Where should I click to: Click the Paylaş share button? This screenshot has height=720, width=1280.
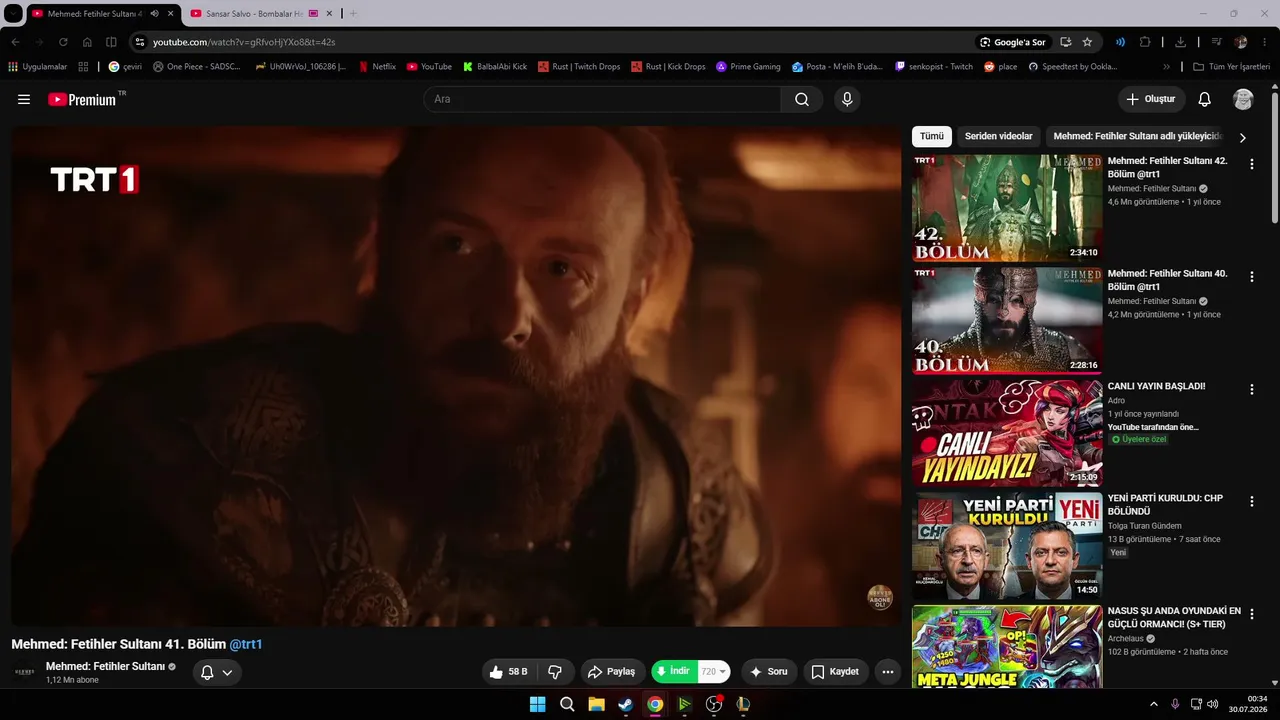[x=613, y=672]
